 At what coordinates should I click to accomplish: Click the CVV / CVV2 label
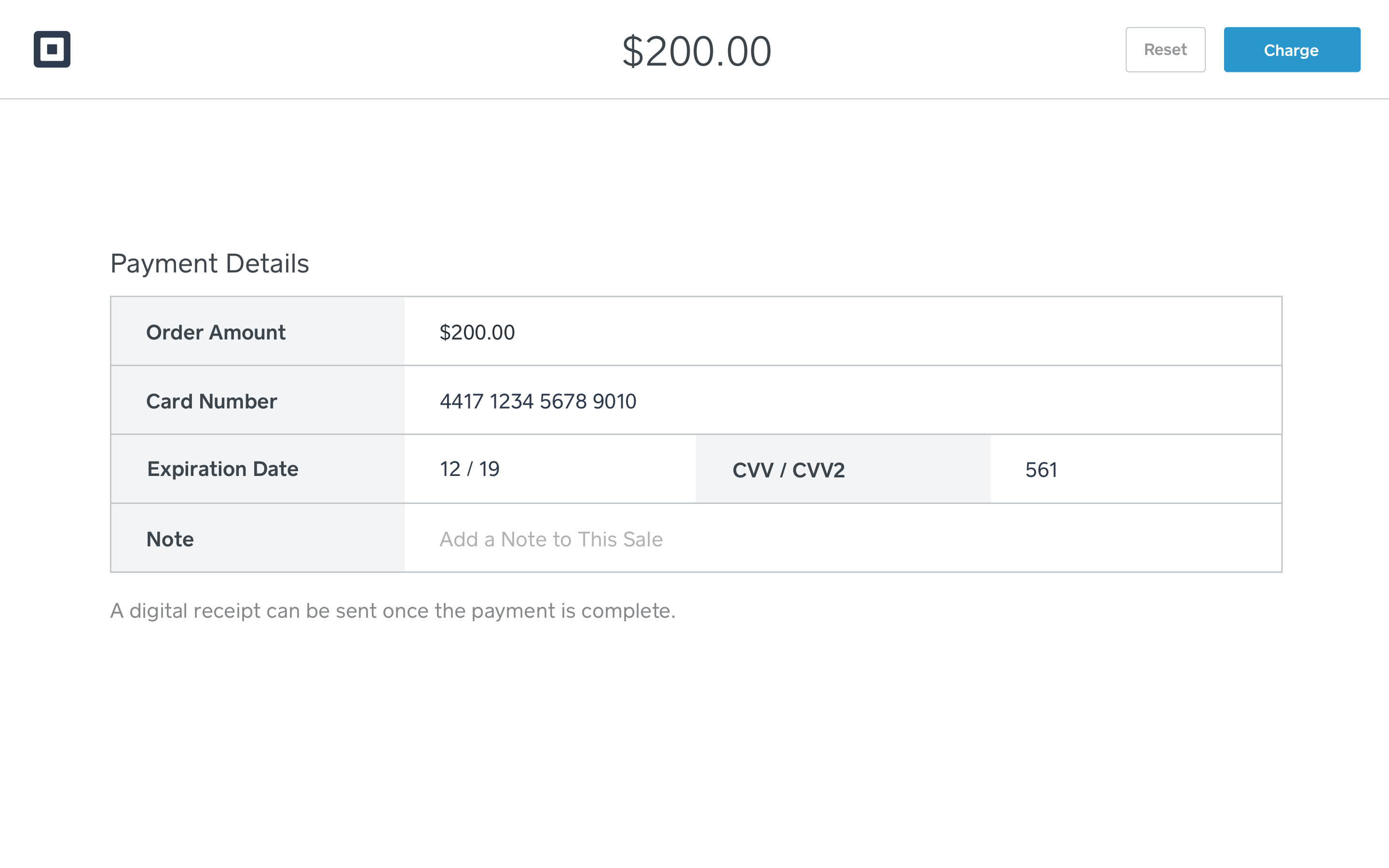tap(789, 470)
